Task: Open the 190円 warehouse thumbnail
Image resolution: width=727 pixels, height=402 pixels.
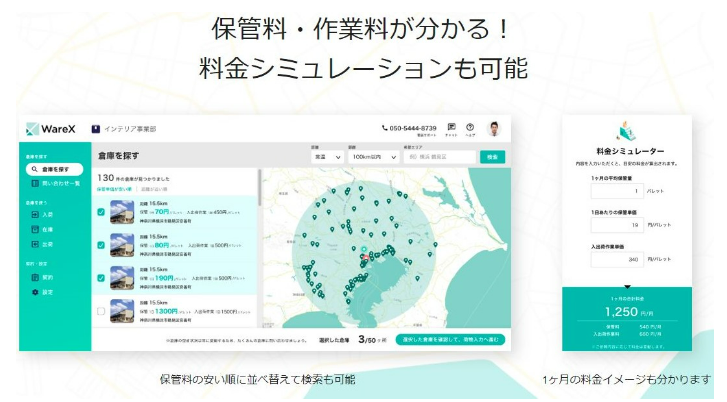Action: coord(122,278)
